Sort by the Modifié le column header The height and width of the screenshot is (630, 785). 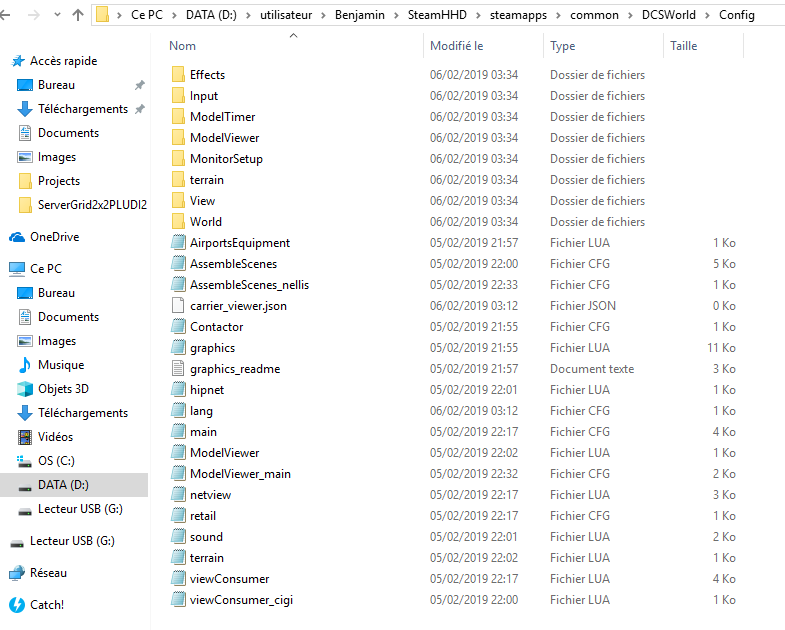457,46
